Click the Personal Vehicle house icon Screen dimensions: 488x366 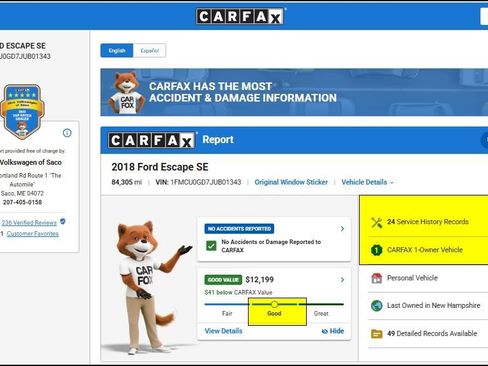(x=377, y=278)
